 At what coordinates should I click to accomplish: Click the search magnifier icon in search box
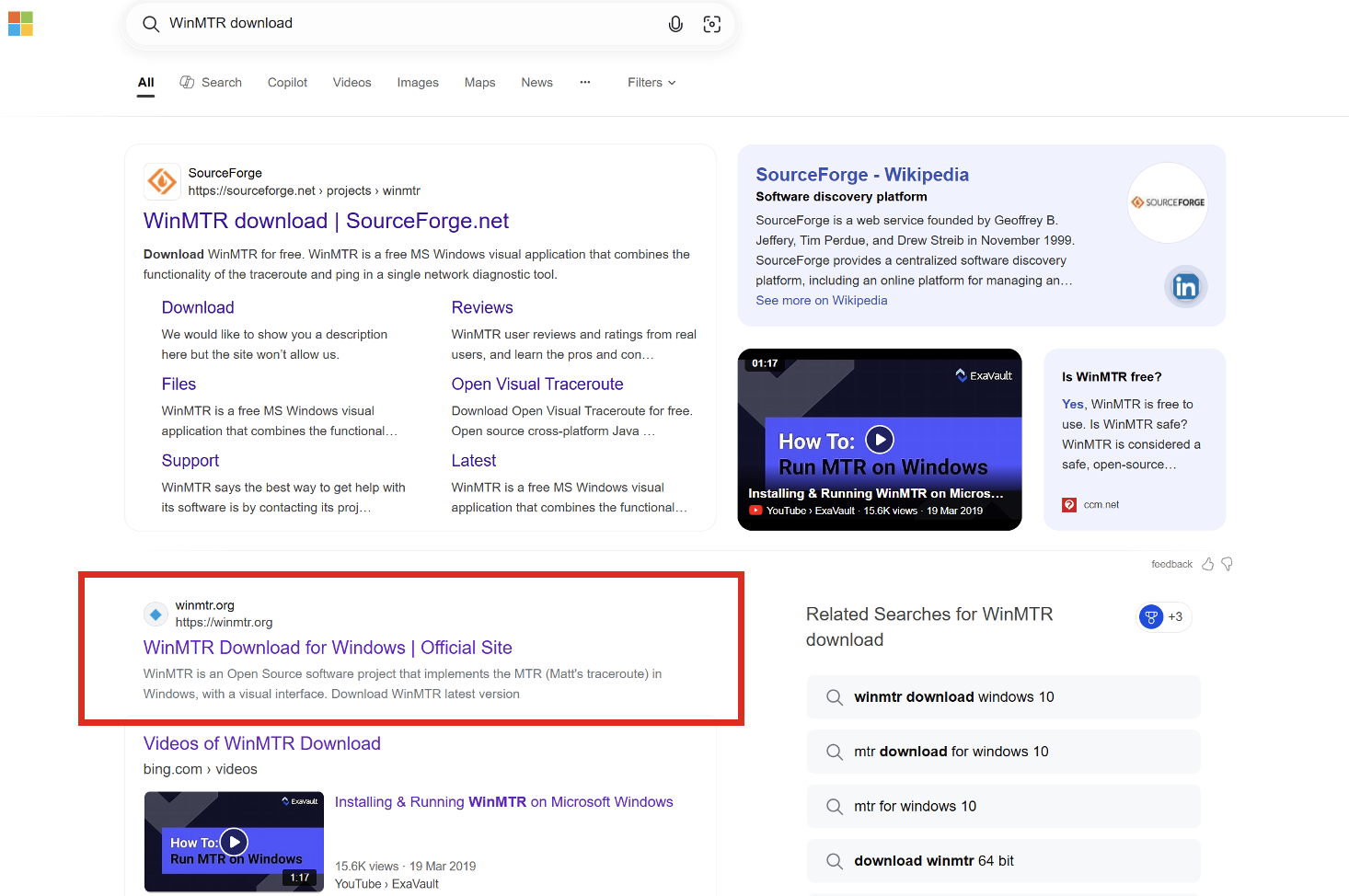pos(151,24)
